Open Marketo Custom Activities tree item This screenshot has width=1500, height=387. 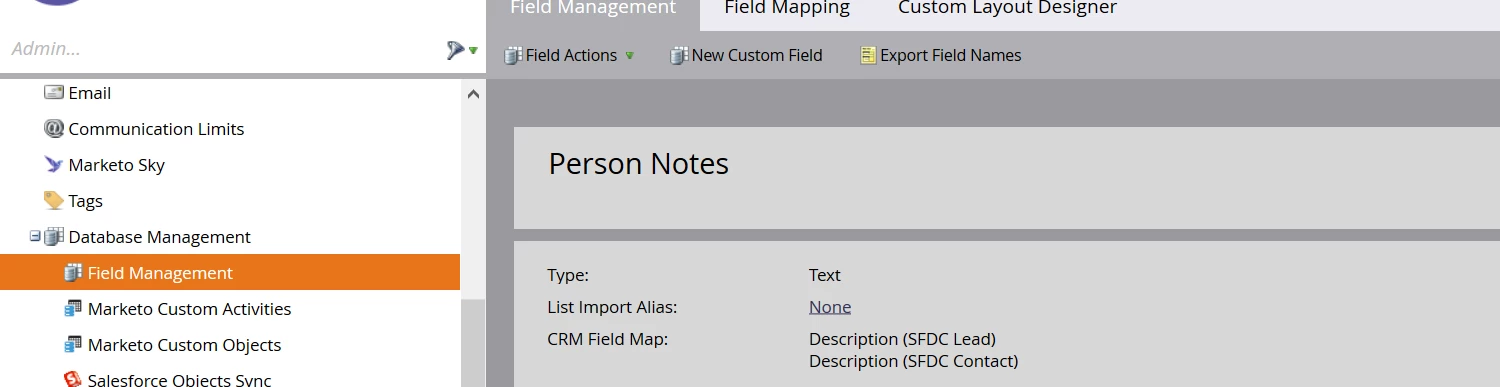[190, 309]
